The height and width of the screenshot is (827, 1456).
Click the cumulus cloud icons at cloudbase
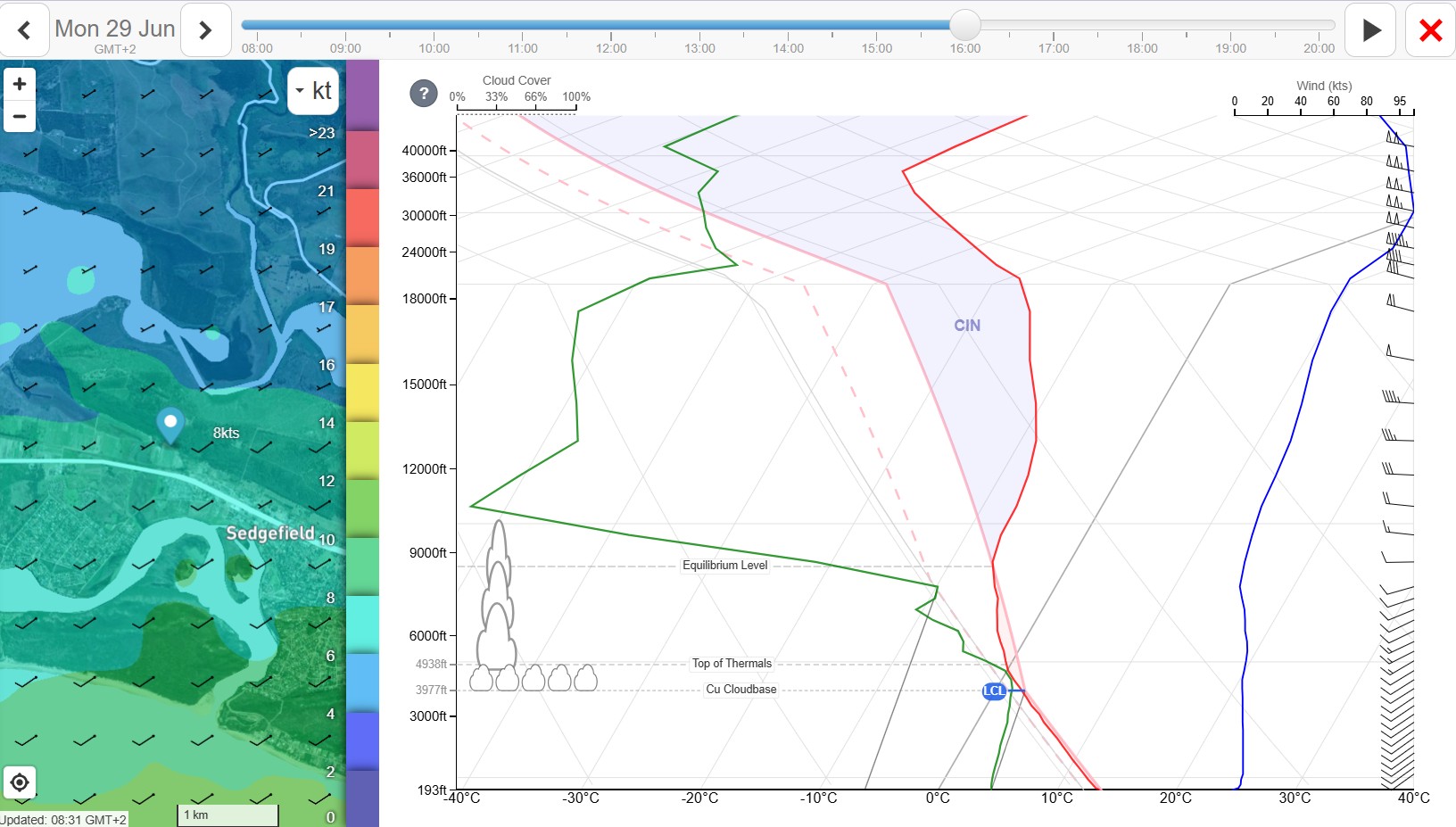[x=534, y=678]
